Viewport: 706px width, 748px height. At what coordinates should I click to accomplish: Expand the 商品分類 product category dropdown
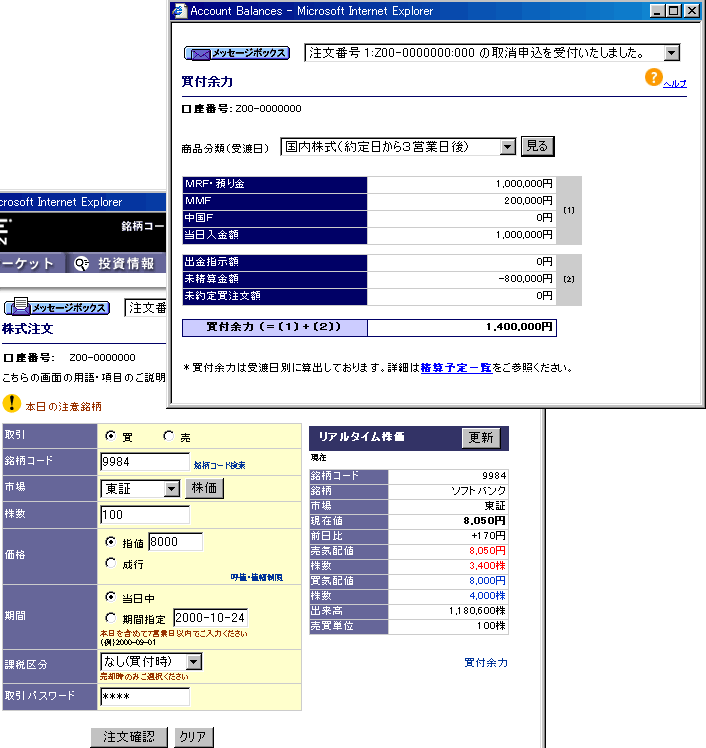pos(507,147)
